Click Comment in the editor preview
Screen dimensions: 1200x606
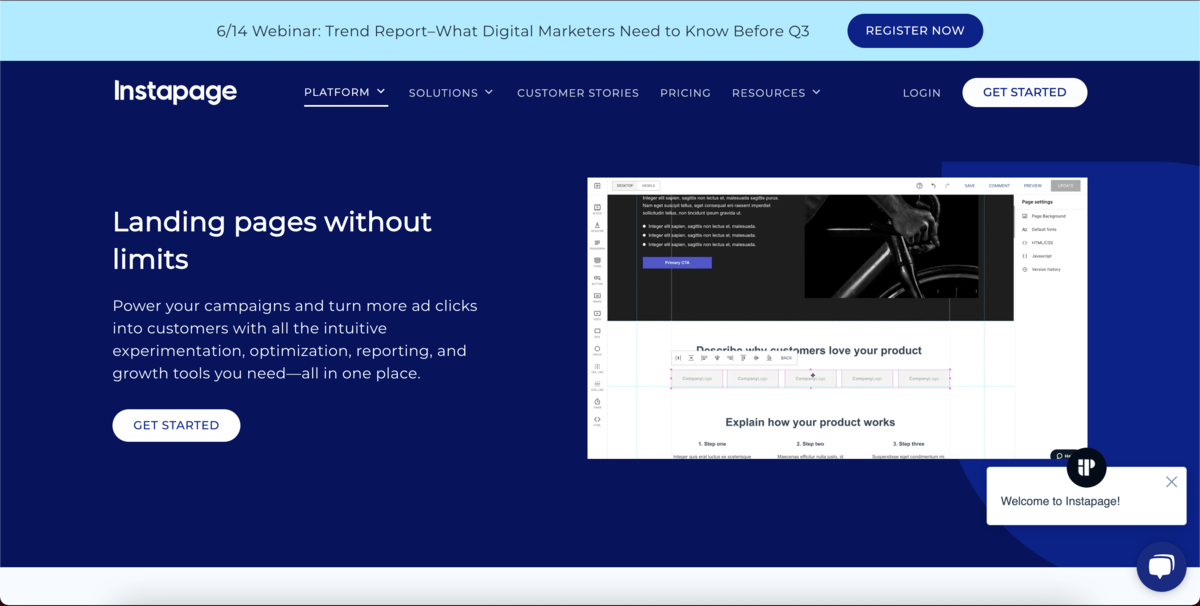pyautogui.click(x=999, y=186)
